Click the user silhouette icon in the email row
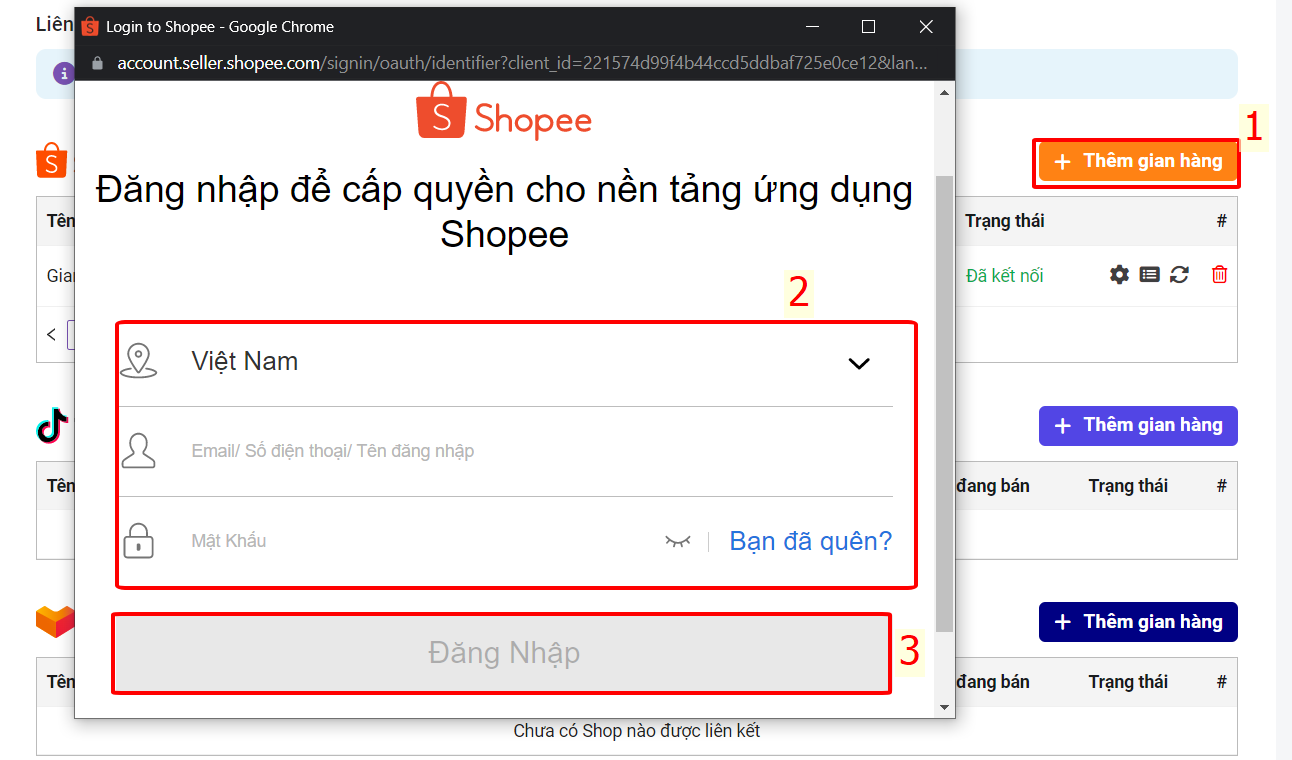This screenshot has height=760, width=1292. pos(138,451)
